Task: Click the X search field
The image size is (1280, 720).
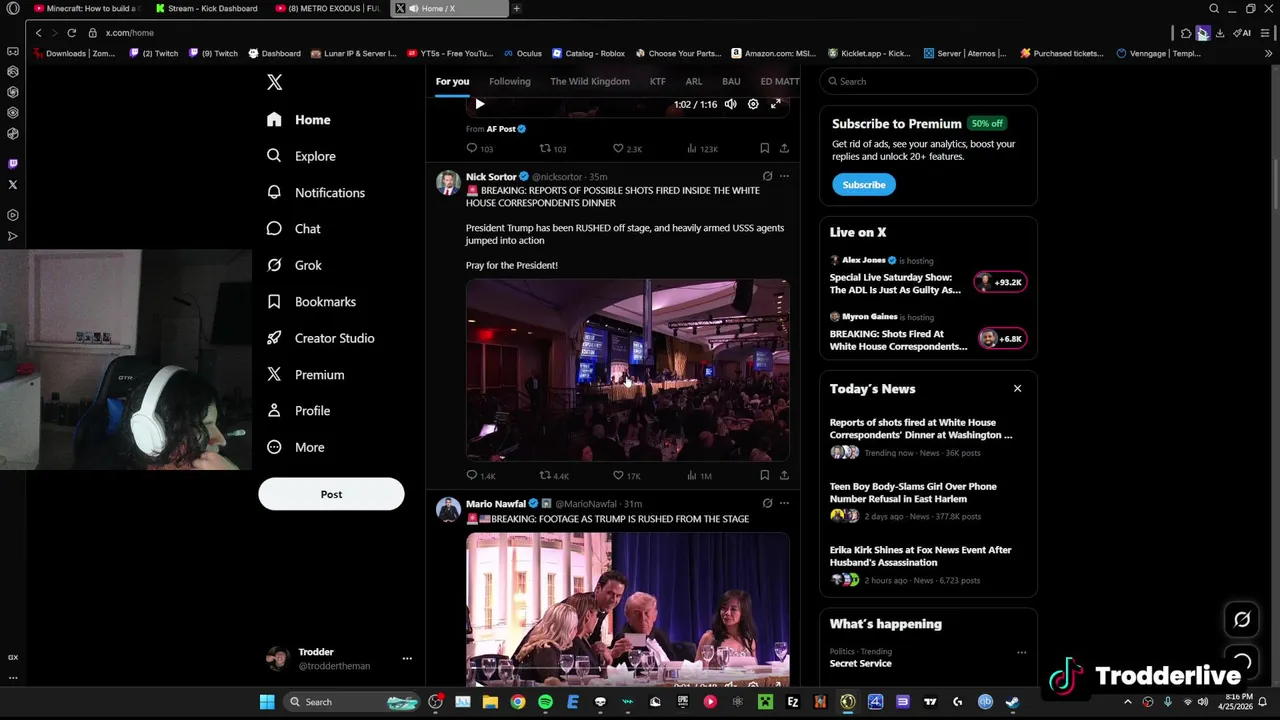Action: coord(928,81)
